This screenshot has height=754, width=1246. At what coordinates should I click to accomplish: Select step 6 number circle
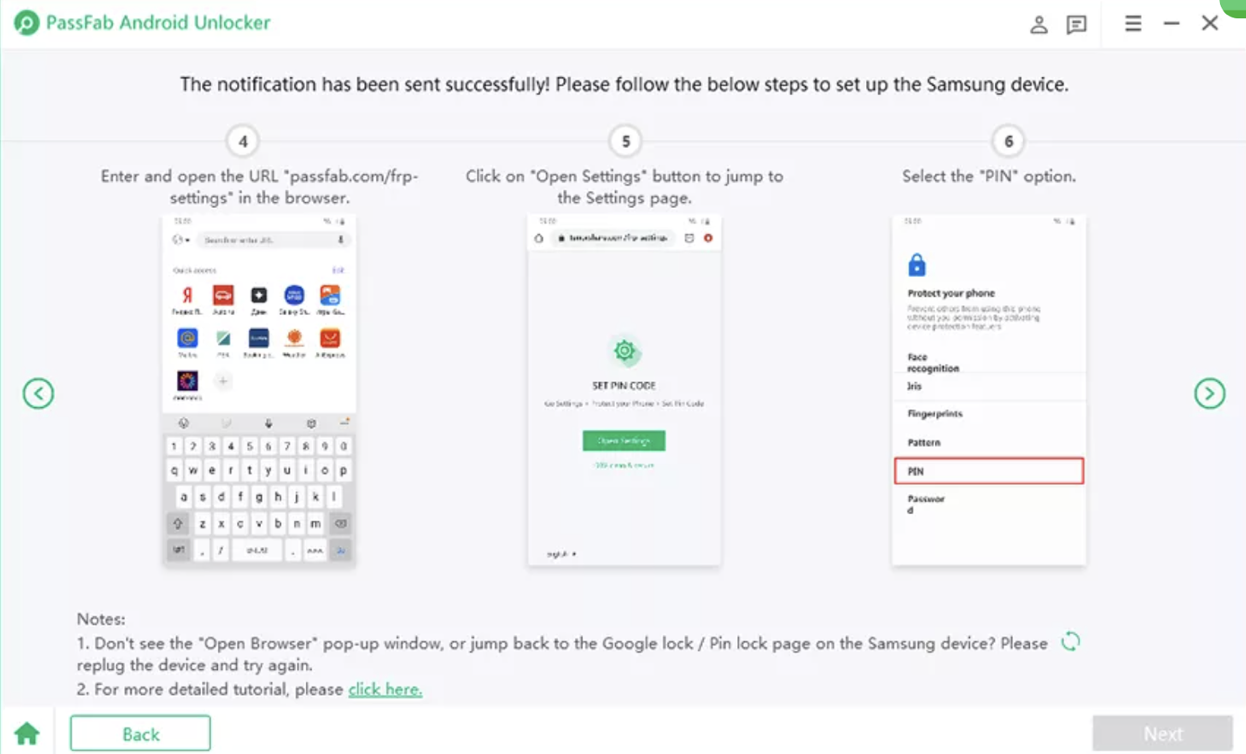(1008, 142)
